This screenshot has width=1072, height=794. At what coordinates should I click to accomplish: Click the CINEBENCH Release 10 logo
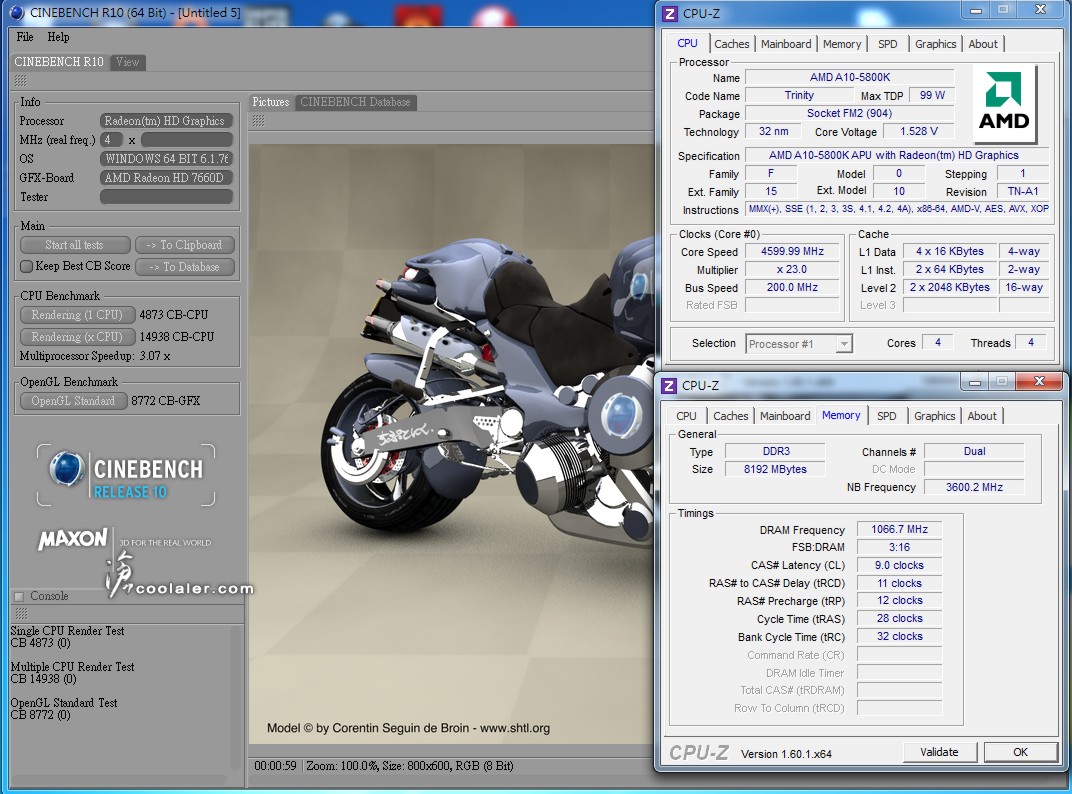pos(126,475)
